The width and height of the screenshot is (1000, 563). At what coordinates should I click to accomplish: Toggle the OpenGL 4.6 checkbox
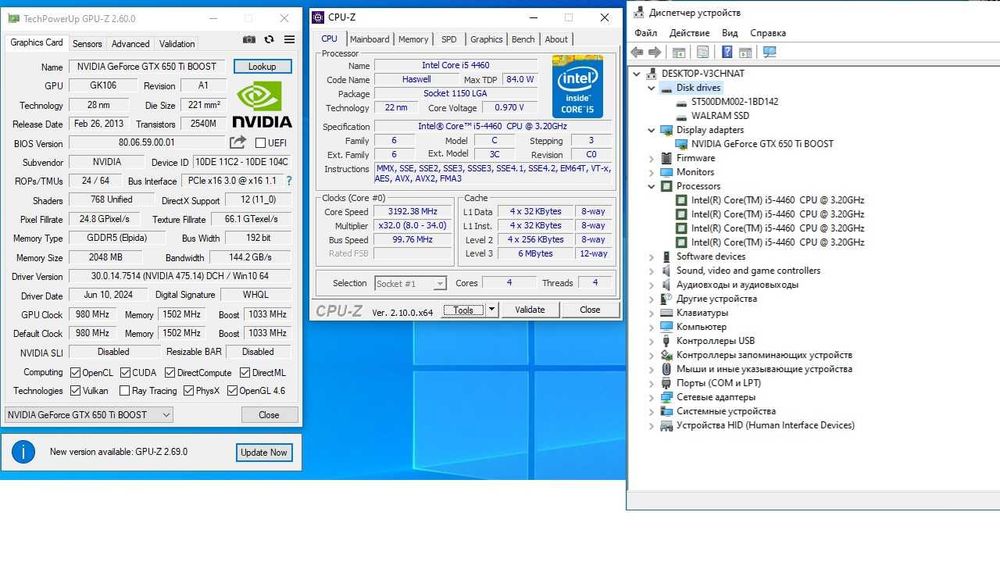[232, 391]
